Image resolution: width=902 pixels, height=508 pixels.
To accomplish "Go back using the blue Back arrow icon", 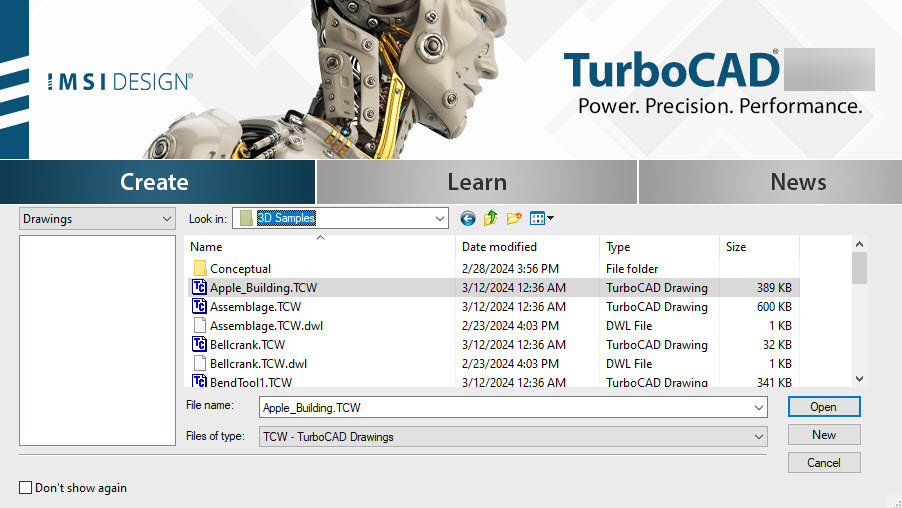I will [468, 219].
